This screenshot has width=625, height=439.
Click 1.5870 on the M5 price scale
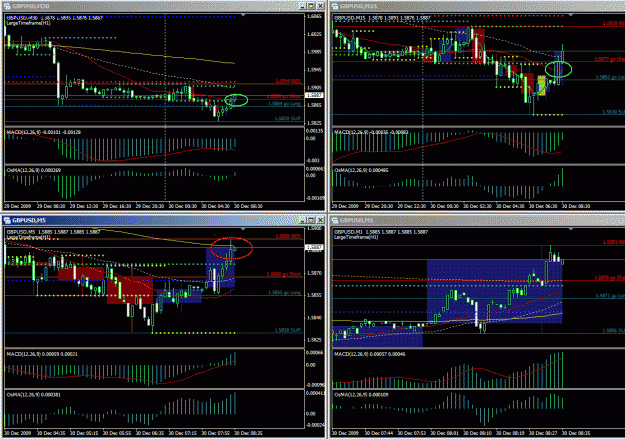(314, 274)
